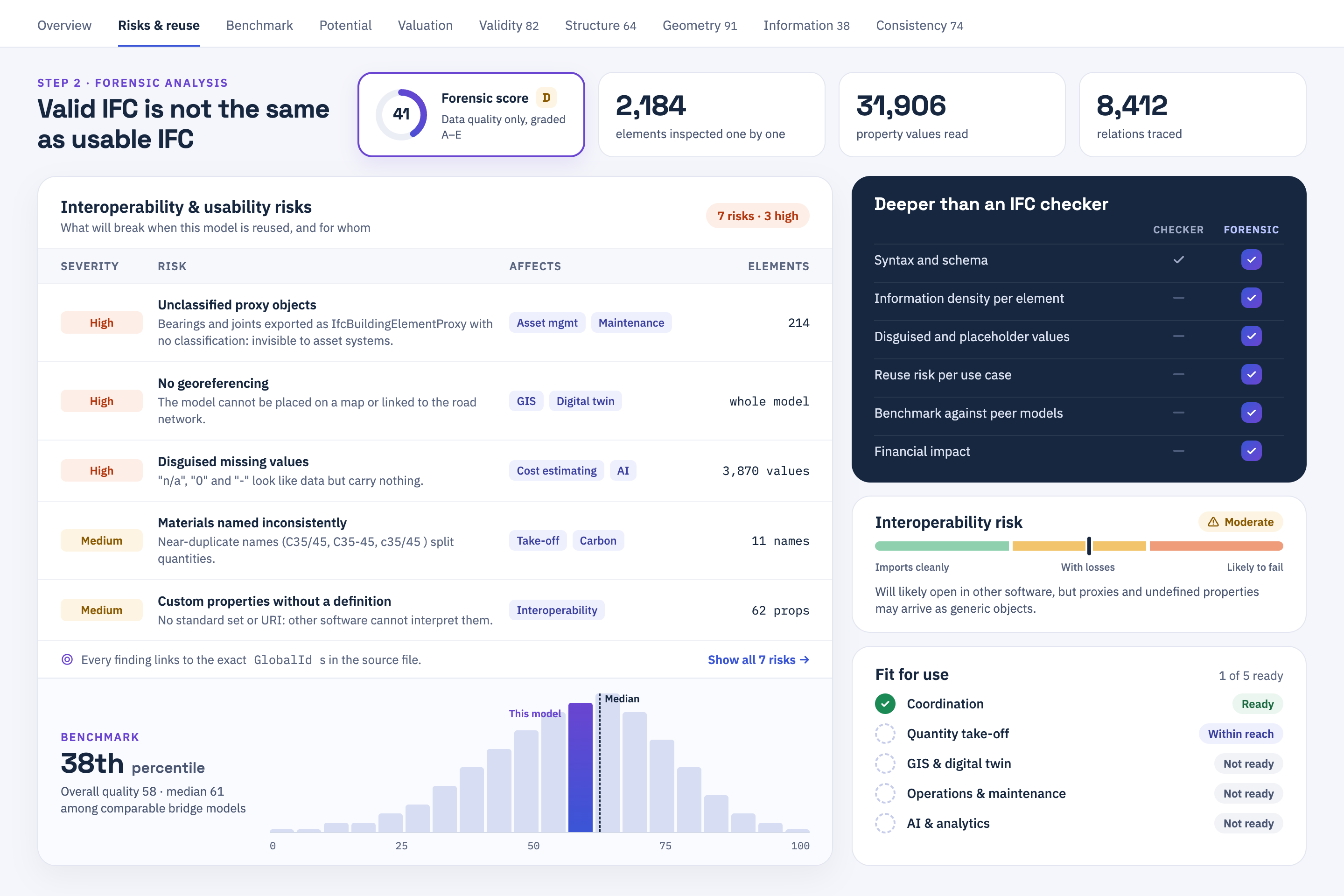1344x896 pixels.
Task: Open the Validity 82 tab
Action: tap(509, 25)
